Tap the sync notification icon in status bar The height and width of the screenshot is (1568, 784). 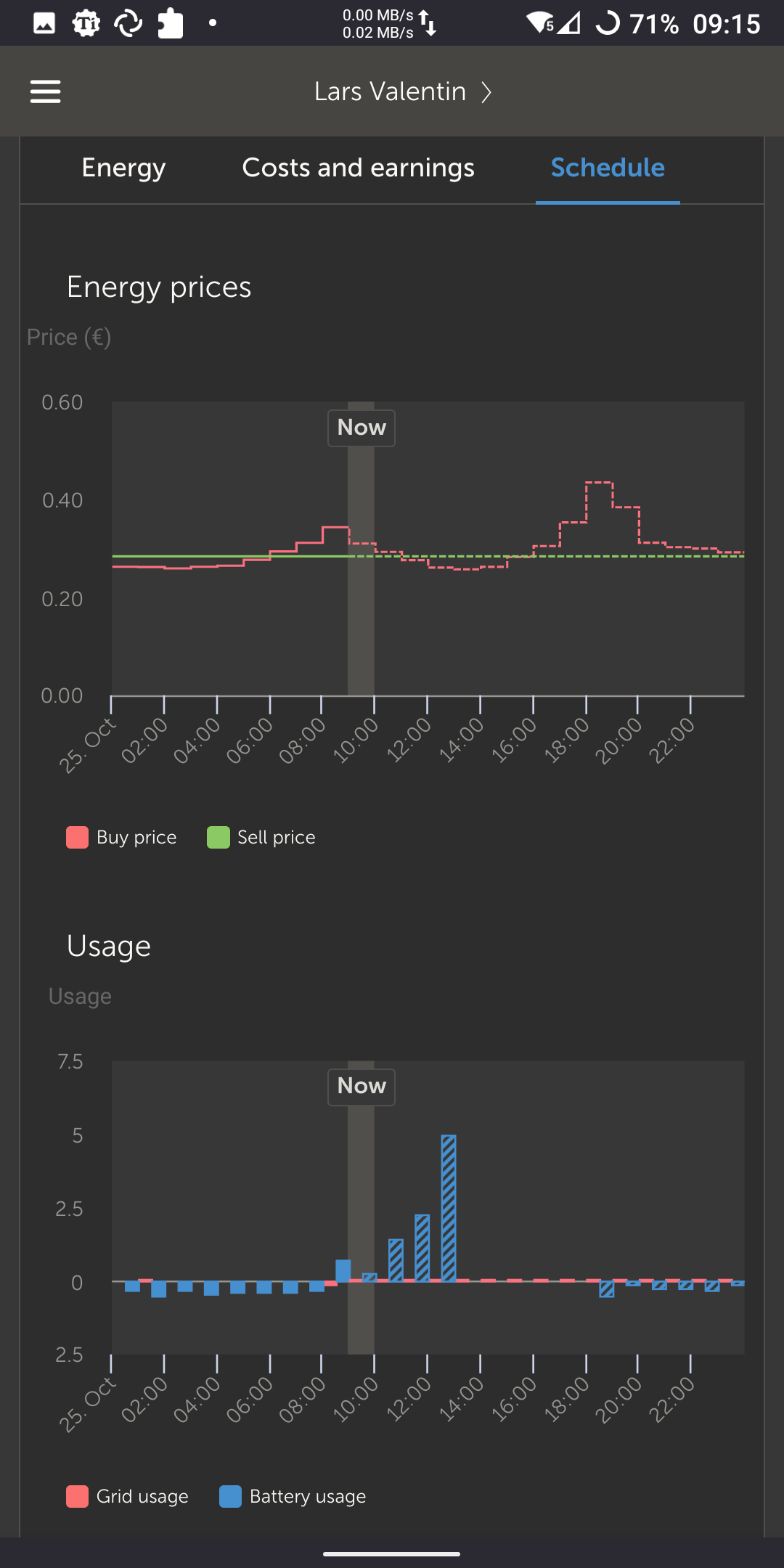pyautogui.click(x=128, y=23)
